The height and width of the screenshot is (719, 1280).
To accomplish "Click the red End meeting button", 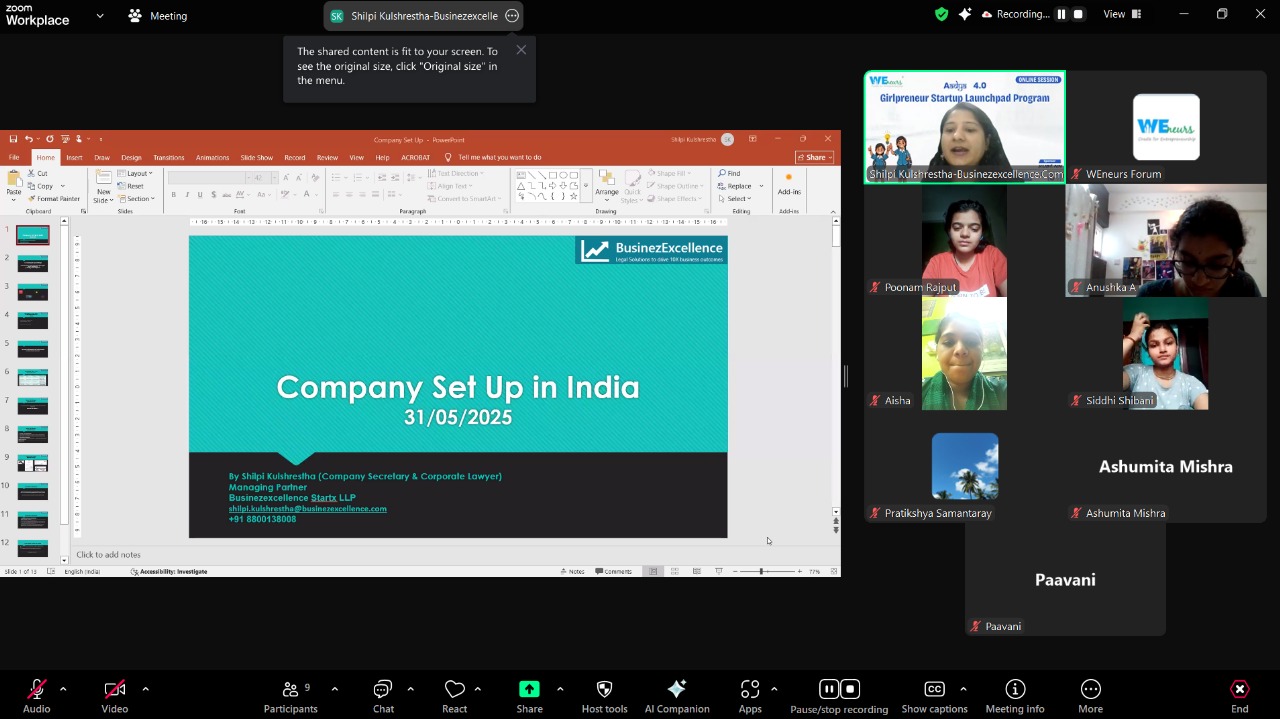I will pyautogui.click(x=1239, y=696).
